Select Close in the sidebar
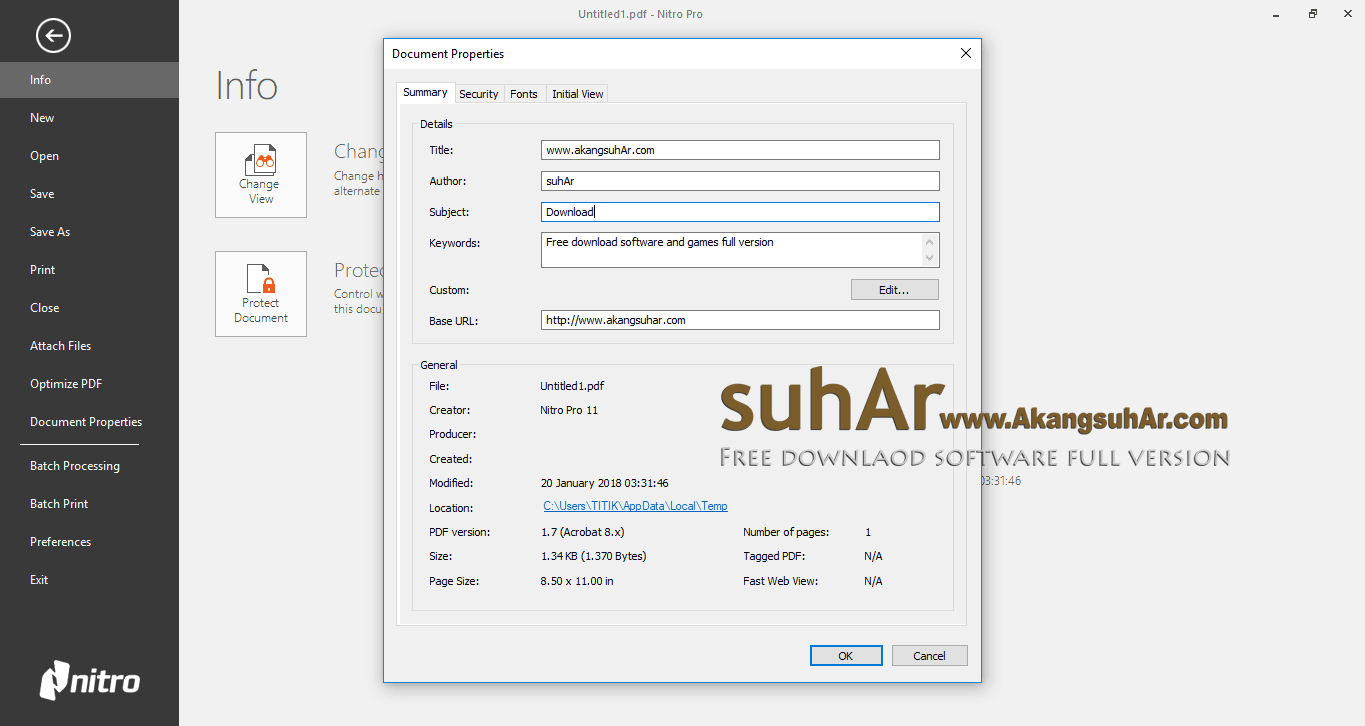 tap(89, 308)
